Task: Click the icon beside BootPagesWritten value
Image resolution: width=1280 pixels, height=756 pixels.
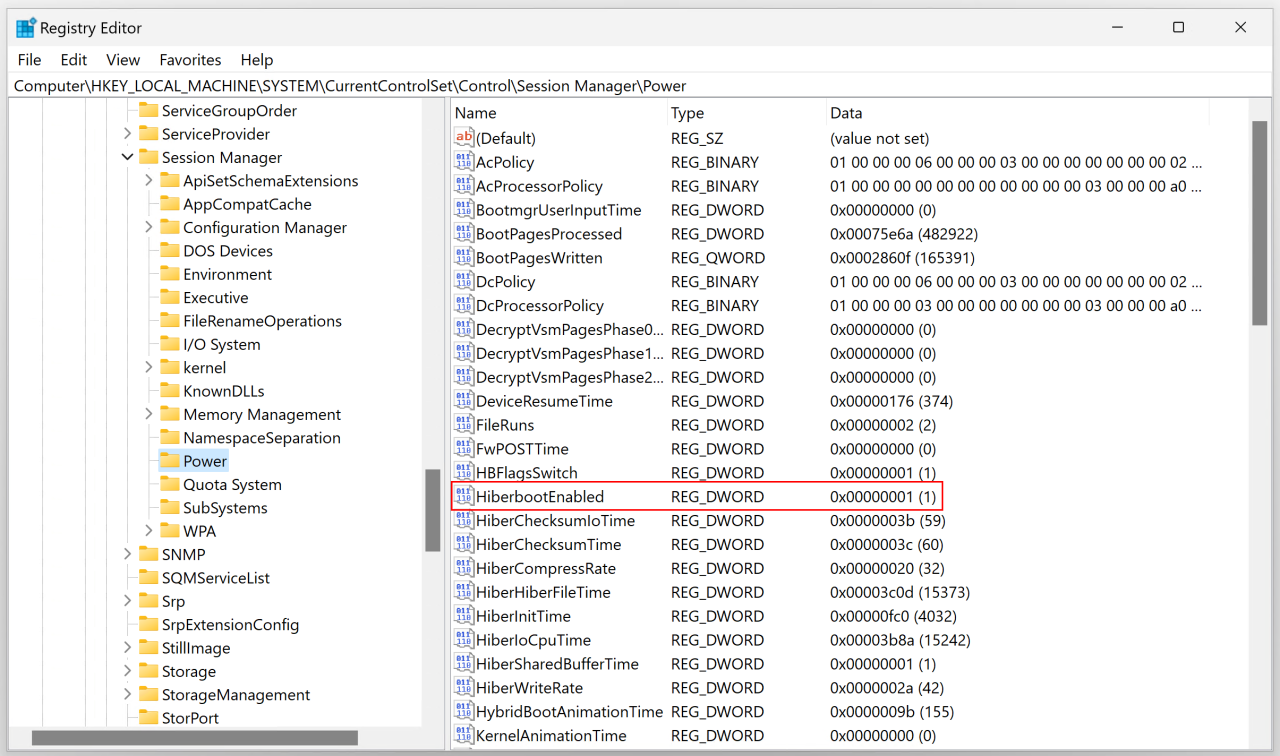Action: (x=464, y=258)
